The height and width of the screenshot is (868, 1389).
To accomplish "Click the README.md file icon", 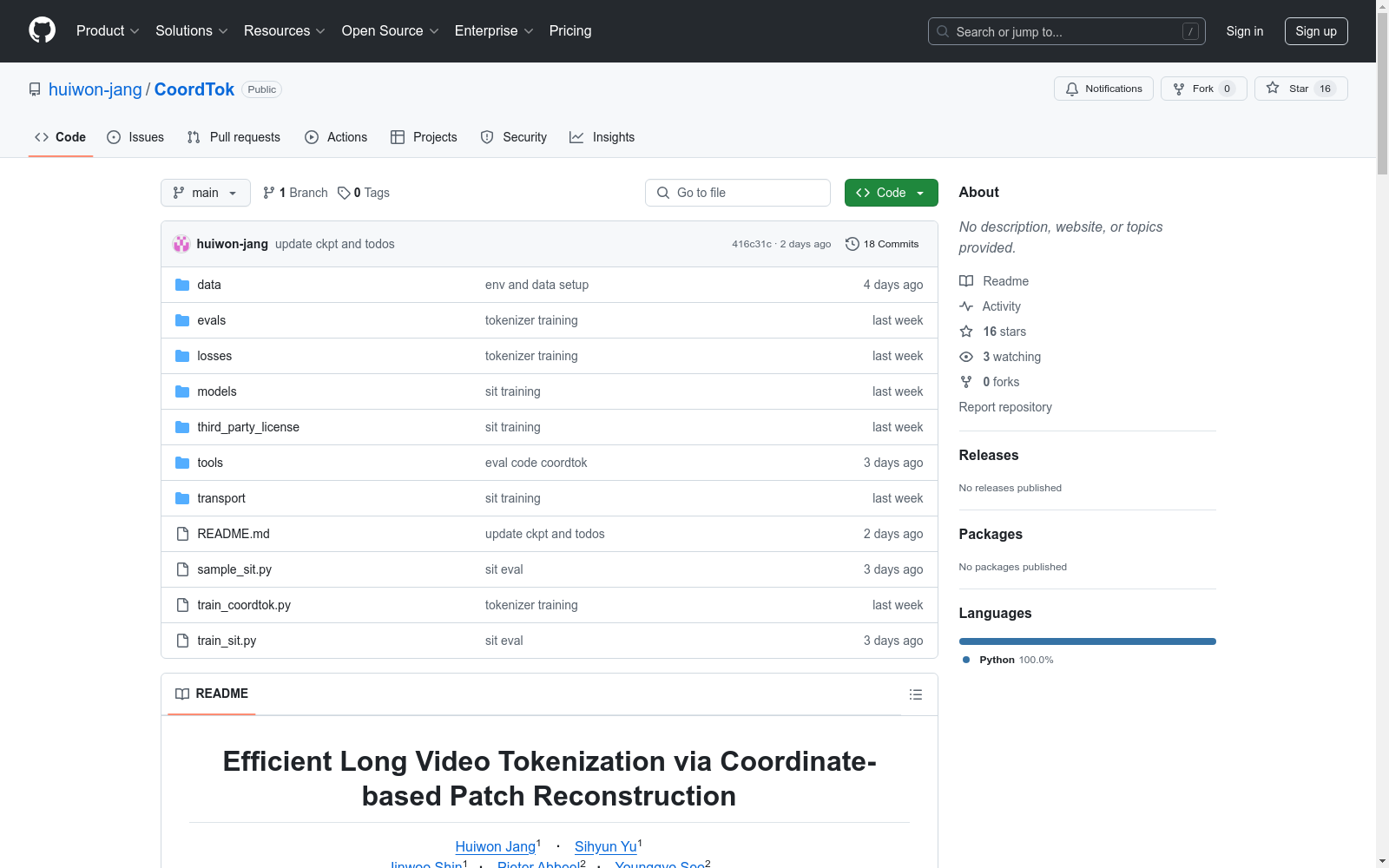I will coord(182,534).
